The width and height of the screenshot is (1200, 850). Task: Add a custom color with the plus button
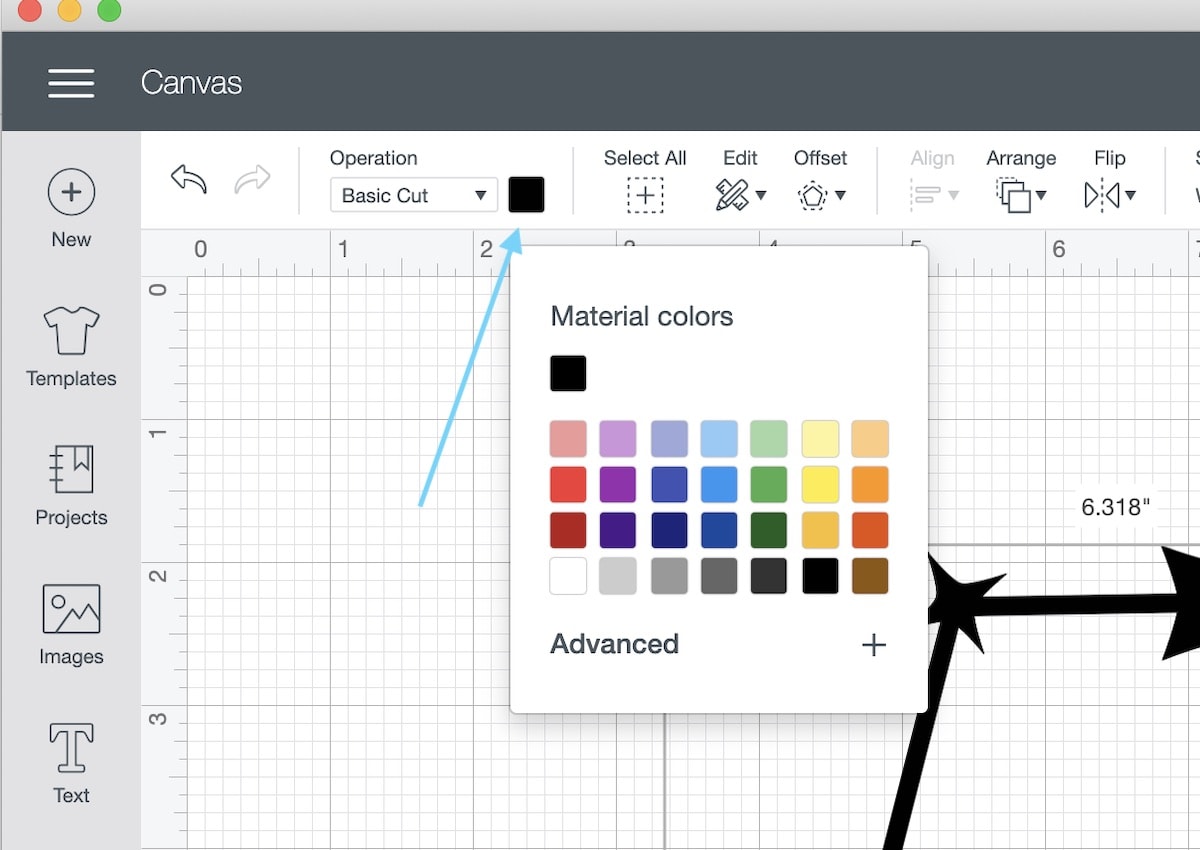(873, 644)
